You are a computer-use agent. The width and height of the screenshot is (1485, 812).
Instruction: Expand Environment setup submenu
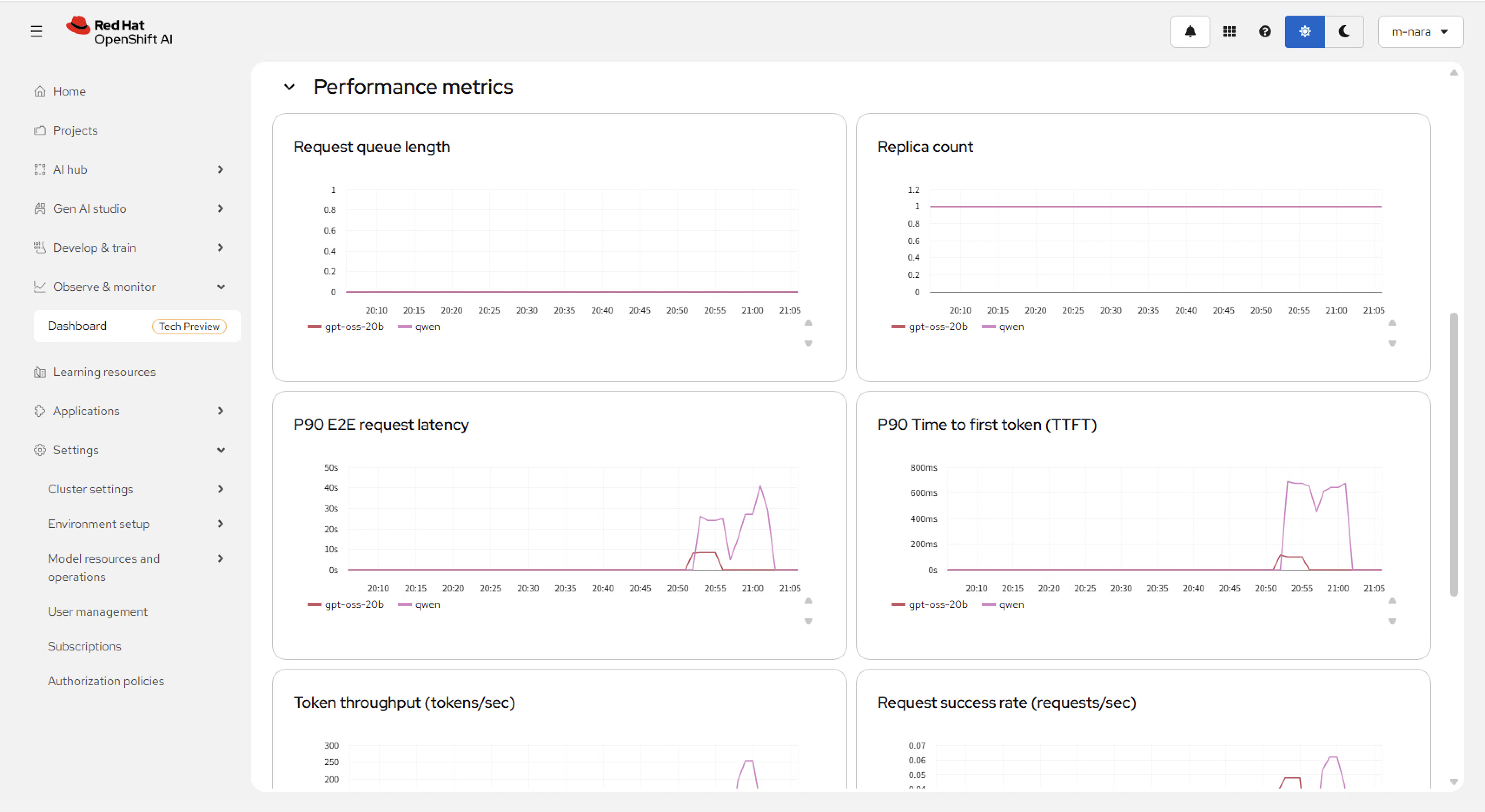pyautogui.click(x=136, y=524)
